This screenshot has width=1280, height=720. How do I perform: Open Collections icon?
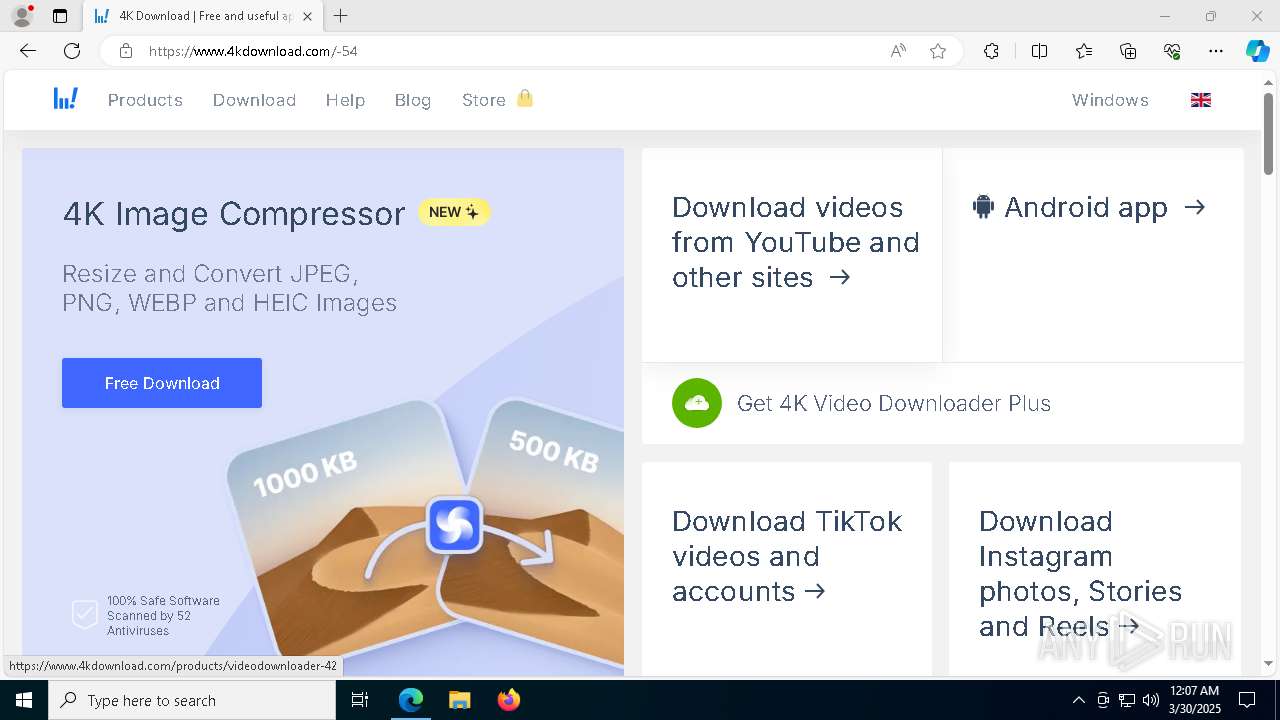1128,51
